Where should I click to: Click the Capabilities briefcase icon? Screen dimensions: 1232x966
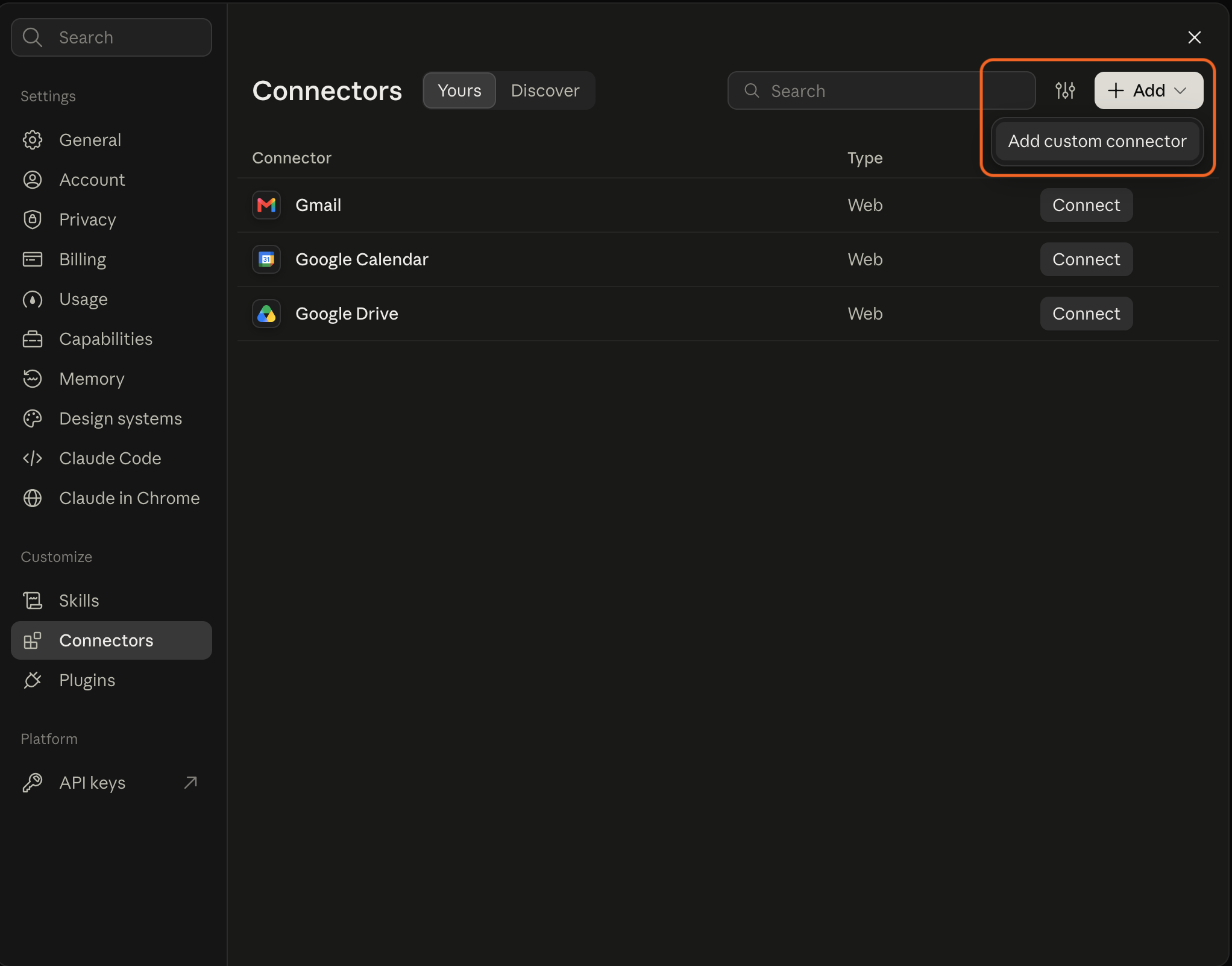33,339
